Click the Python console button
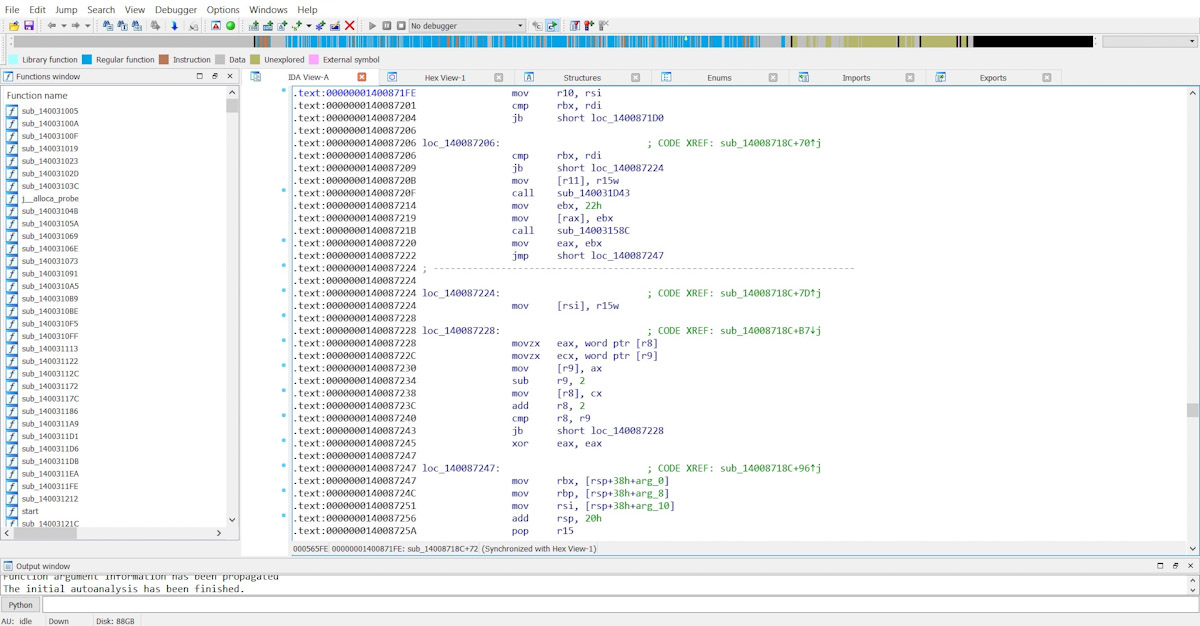The width and height of the screenshot is (1200, 626). [x=20, y=605]
